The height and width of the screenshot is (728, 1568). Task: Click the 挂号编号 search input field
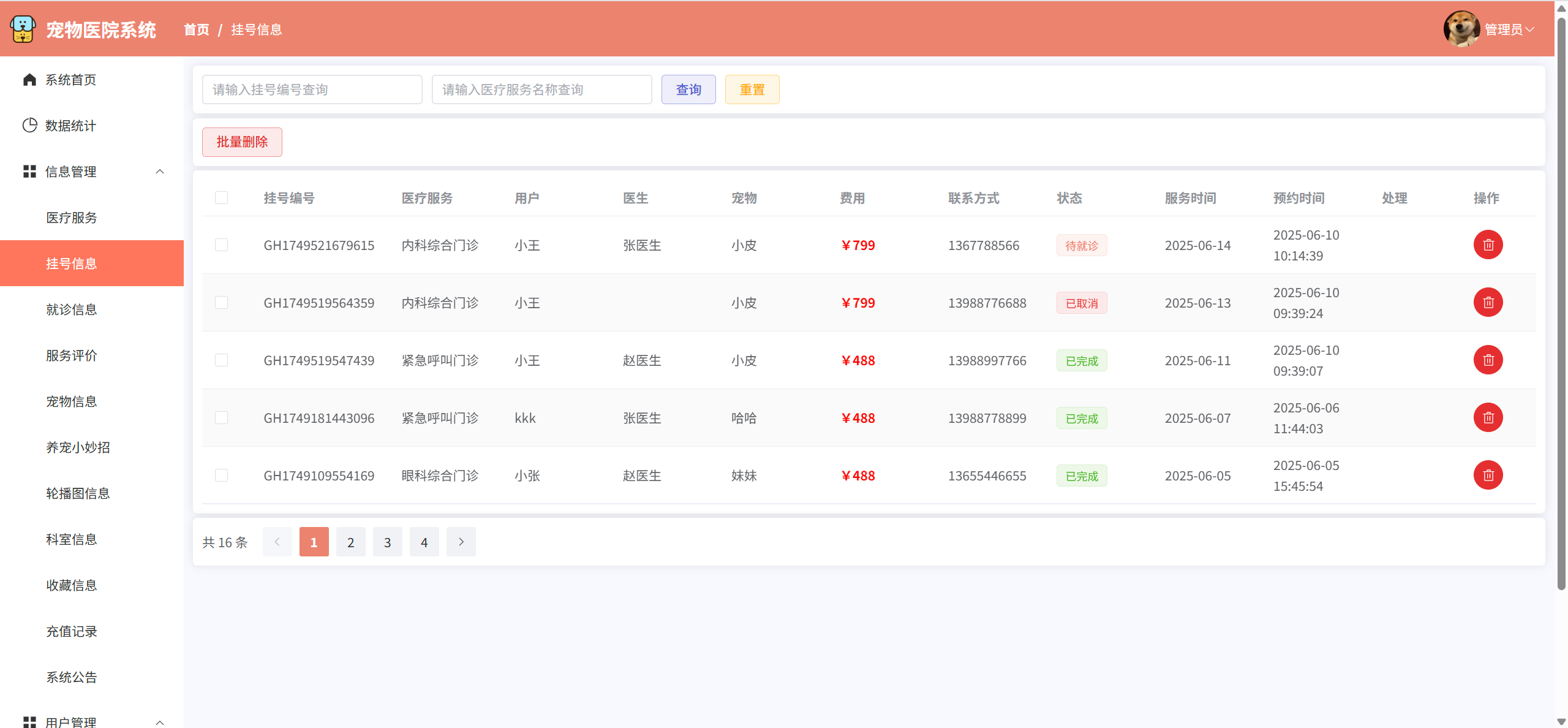tap(312, 90)
